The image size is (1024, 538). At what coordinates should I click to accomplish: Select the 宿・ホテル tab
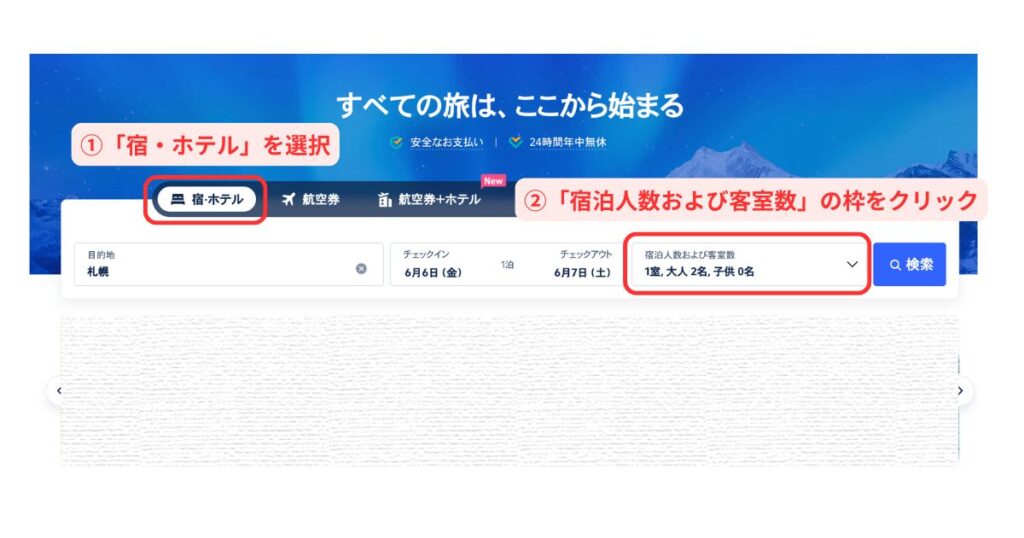206,199
